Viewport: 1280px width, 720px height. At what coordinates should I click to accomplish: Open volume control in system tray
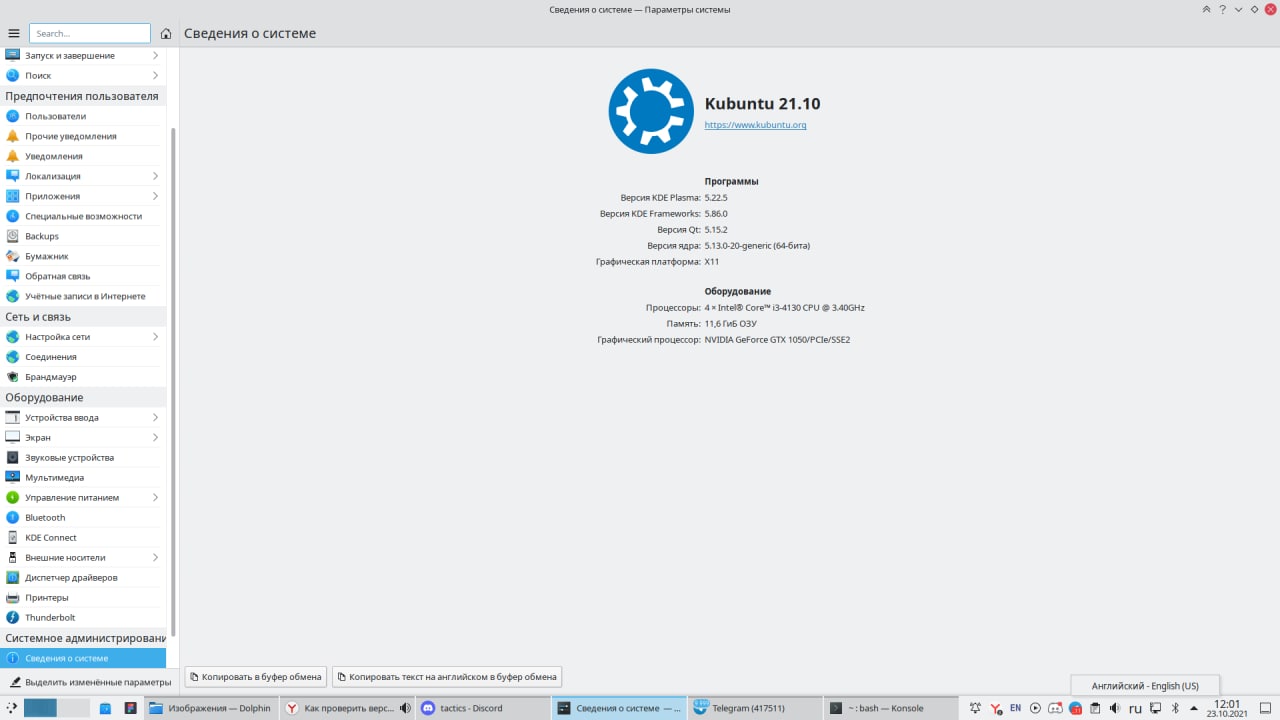[x=1115, y=708]
